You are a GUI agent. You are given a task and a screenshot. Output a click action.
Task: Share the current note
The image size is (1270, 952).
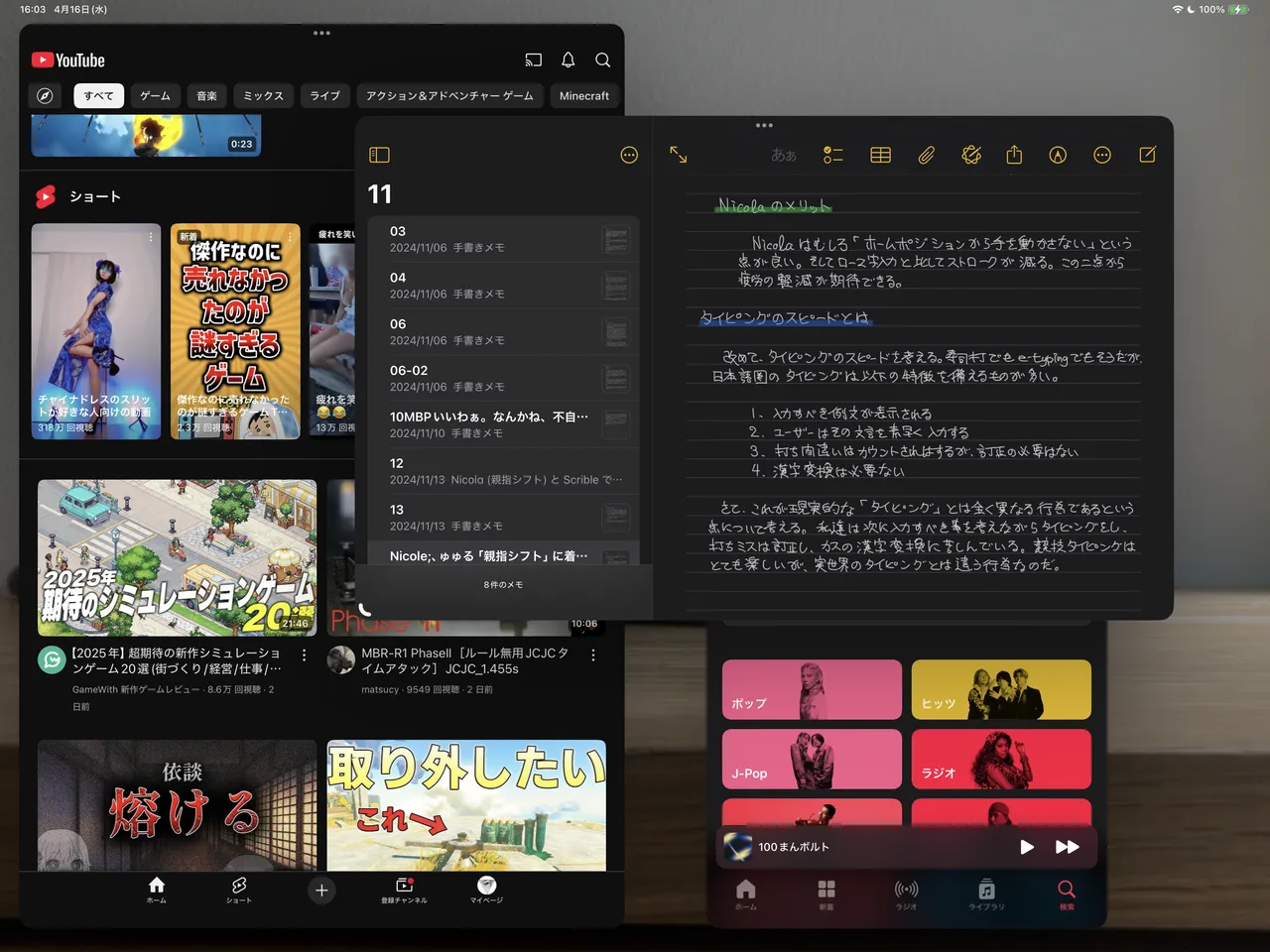(1013, 156)
